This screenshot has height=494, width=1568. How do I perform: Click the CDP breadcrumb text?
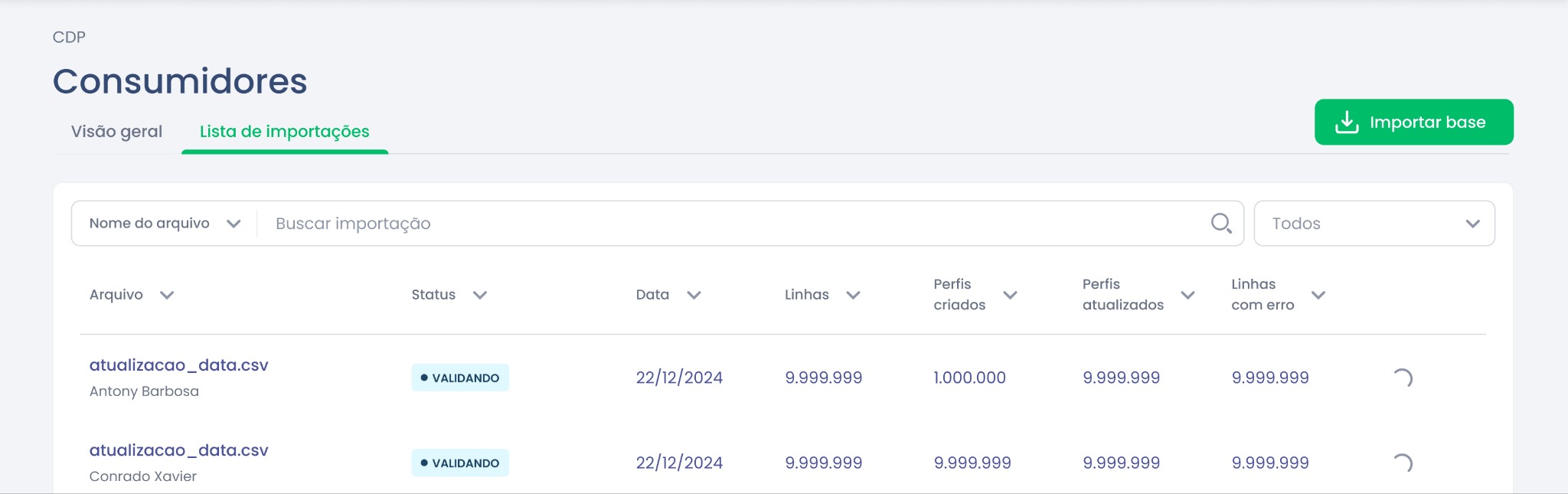click(x=69, y=37)
